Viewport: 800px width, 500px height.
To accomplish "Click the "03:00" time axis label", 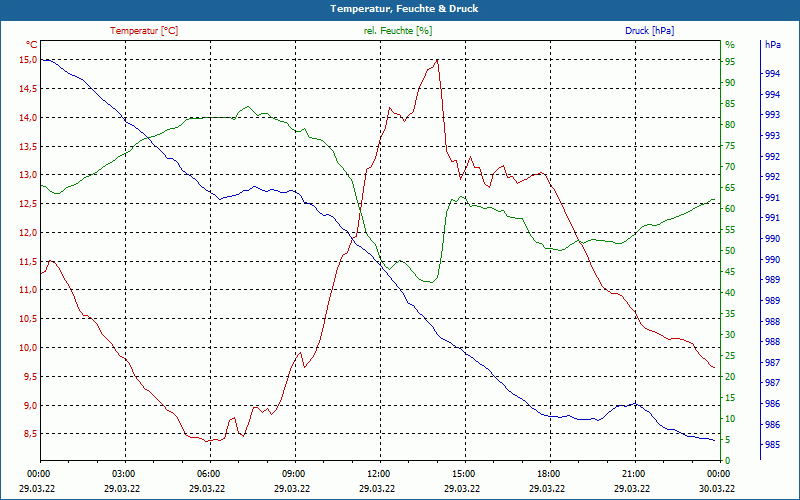I will point(122,473).
